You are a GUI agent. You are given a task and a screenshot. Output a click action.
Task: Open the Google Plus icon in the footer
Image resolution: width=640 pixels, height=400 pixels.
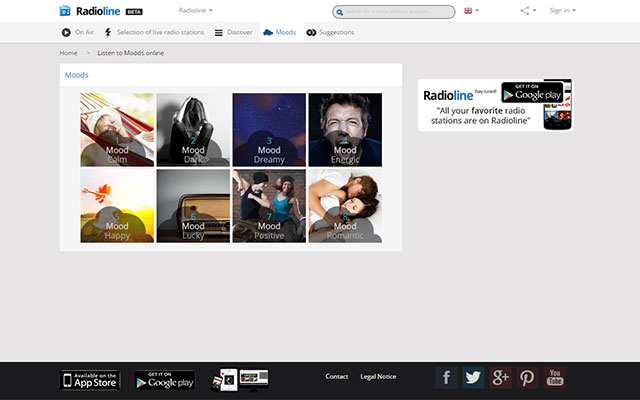500,377
